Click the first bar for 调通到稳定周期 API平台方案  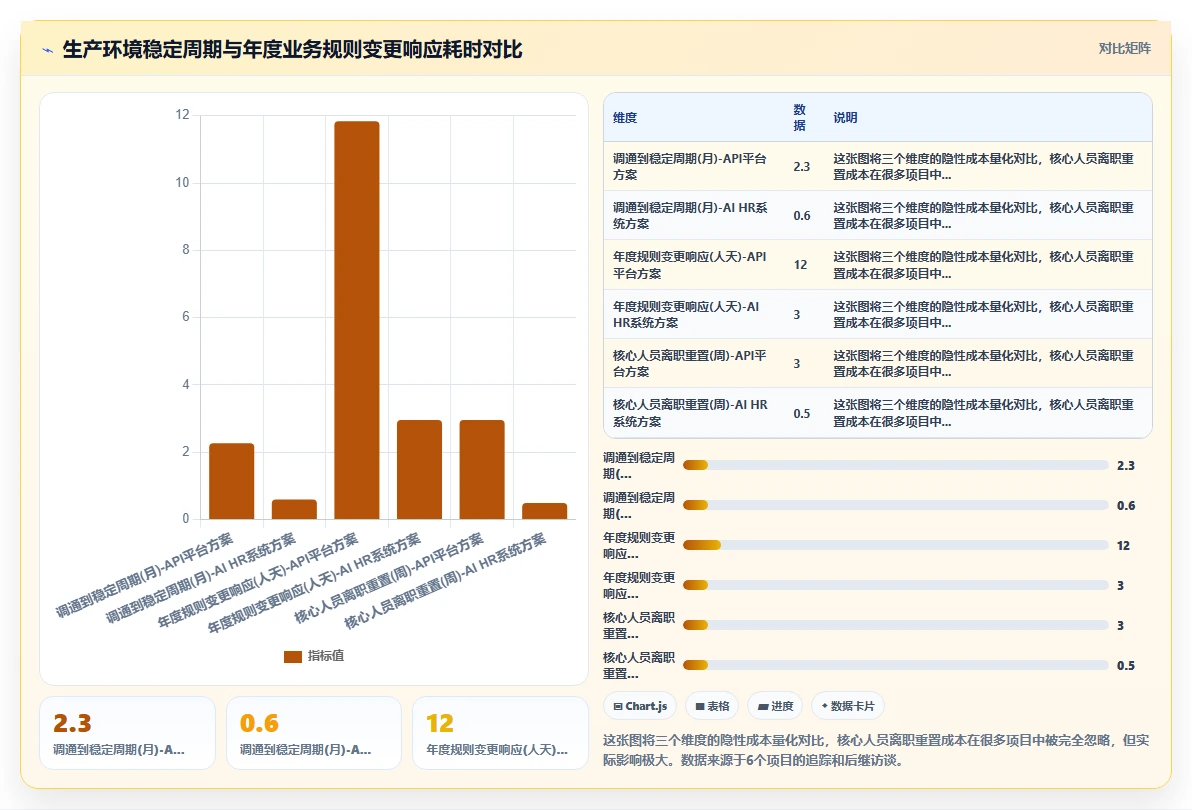[x=232, y=481]
